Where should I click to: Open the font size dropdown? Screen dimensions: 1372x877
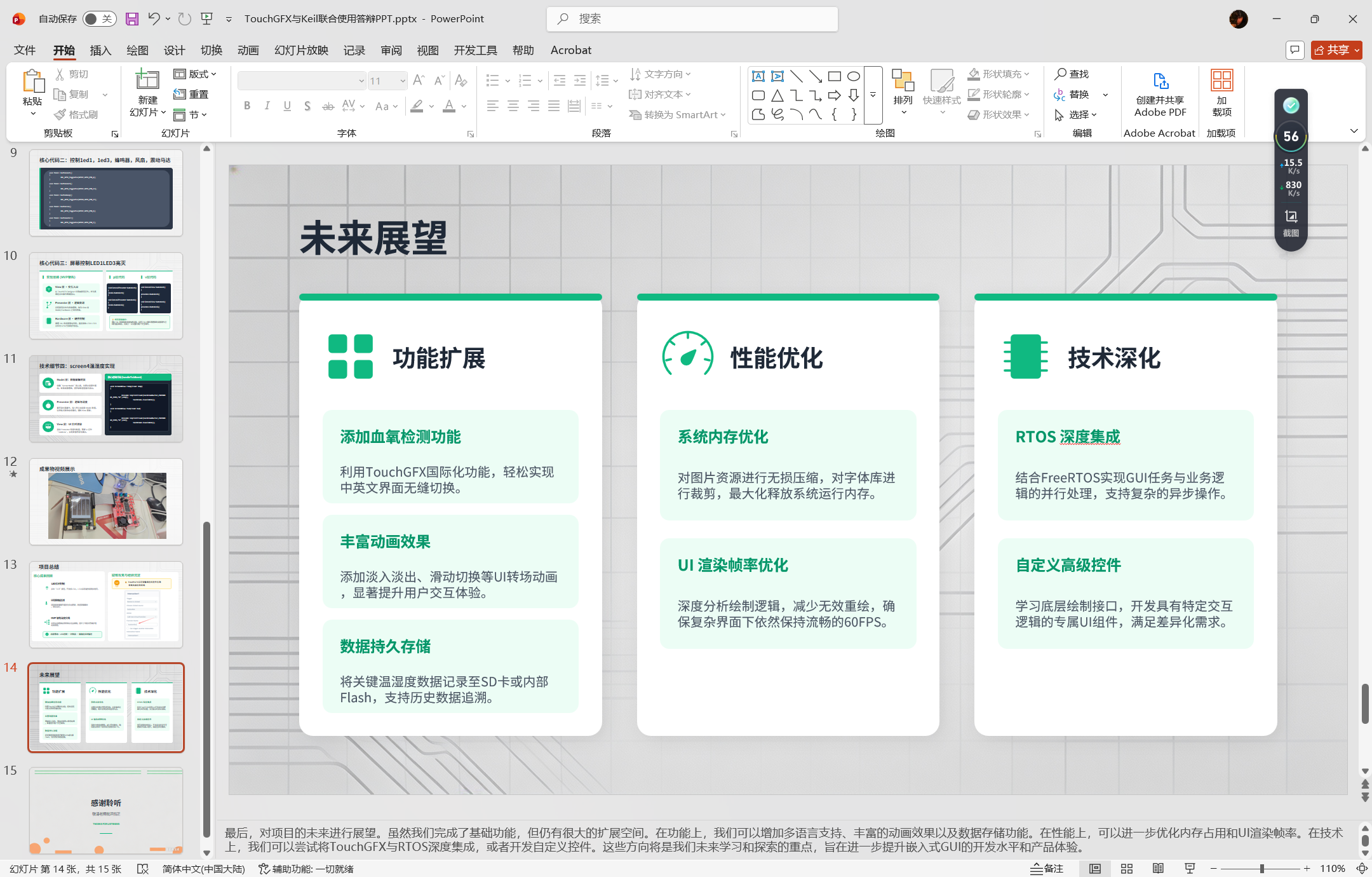click(x=403, y=81)
